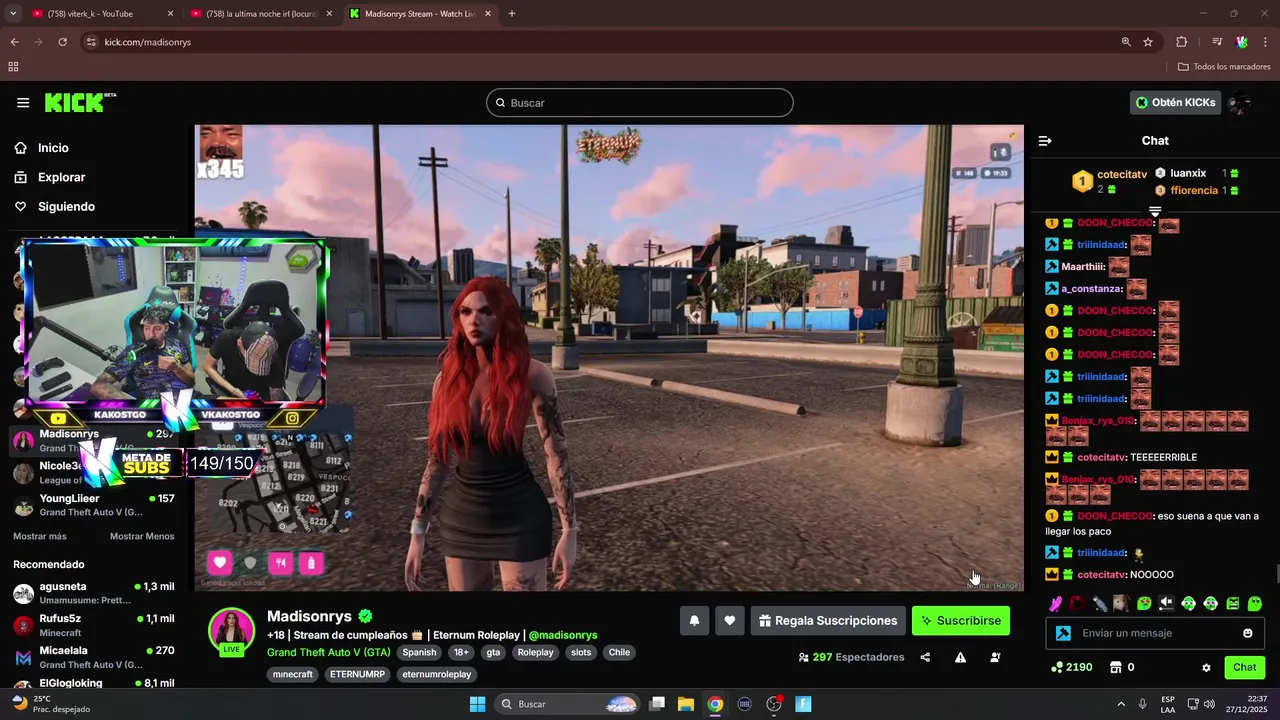This screenshot has height=720, width=1280.
Task: Open the agusneta recommended channel
Action: (x=94, y=593)
